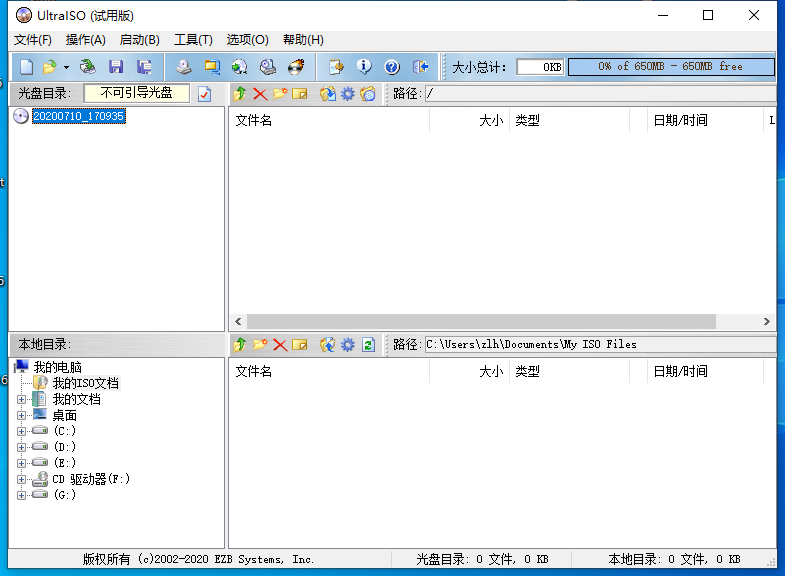The image size is (785, 576).
Task: Click the up-folder arrow in local pane toolbar
Action: [239, 344]
